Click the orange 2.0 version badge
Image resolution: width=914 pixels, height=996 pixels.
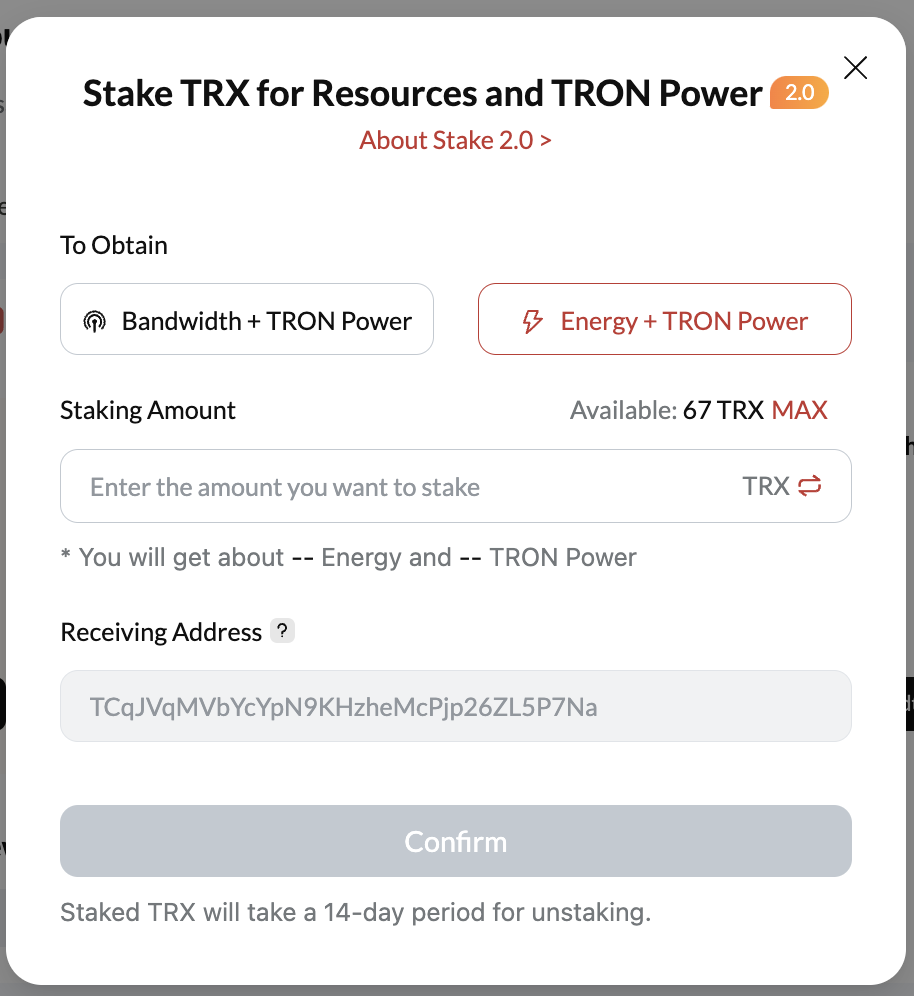point(799,94)
